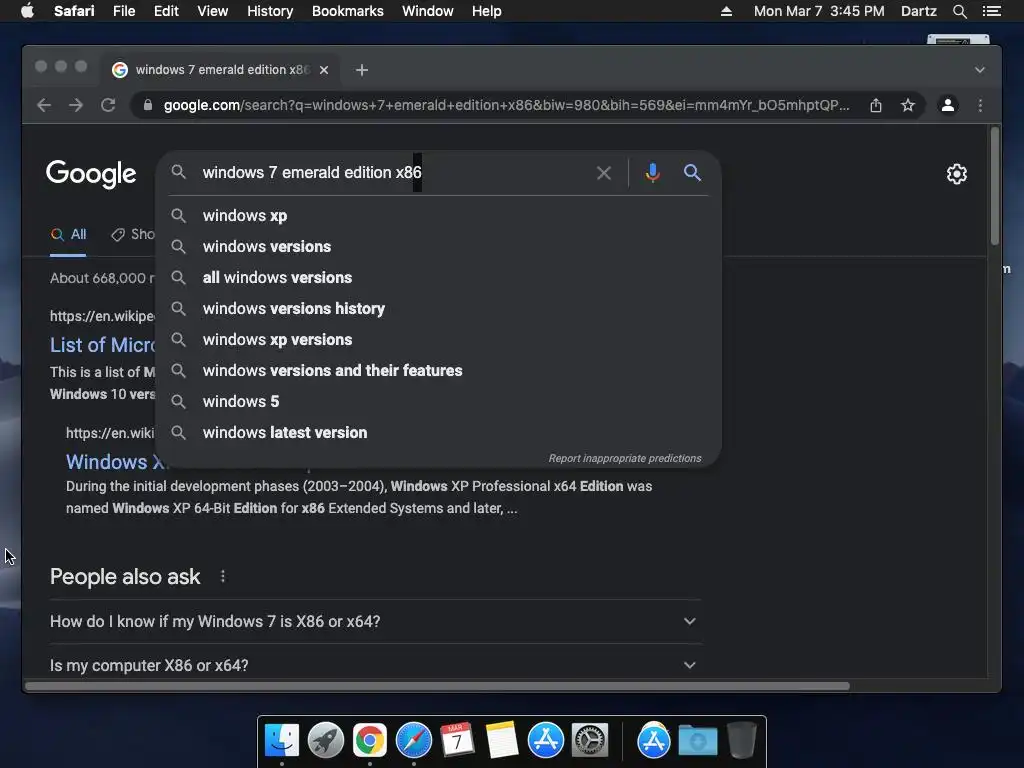Choose suggestion windows versions history
1024x768 pixels.
click(439, 309)
